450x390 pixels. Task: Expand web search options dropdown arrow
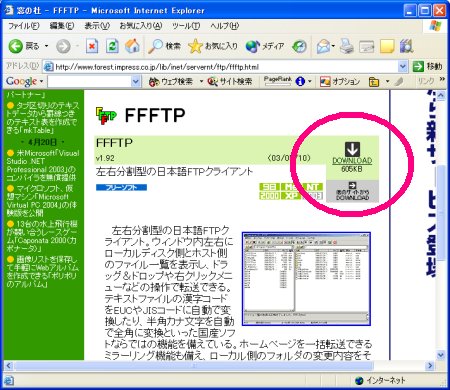coord(201,81)
